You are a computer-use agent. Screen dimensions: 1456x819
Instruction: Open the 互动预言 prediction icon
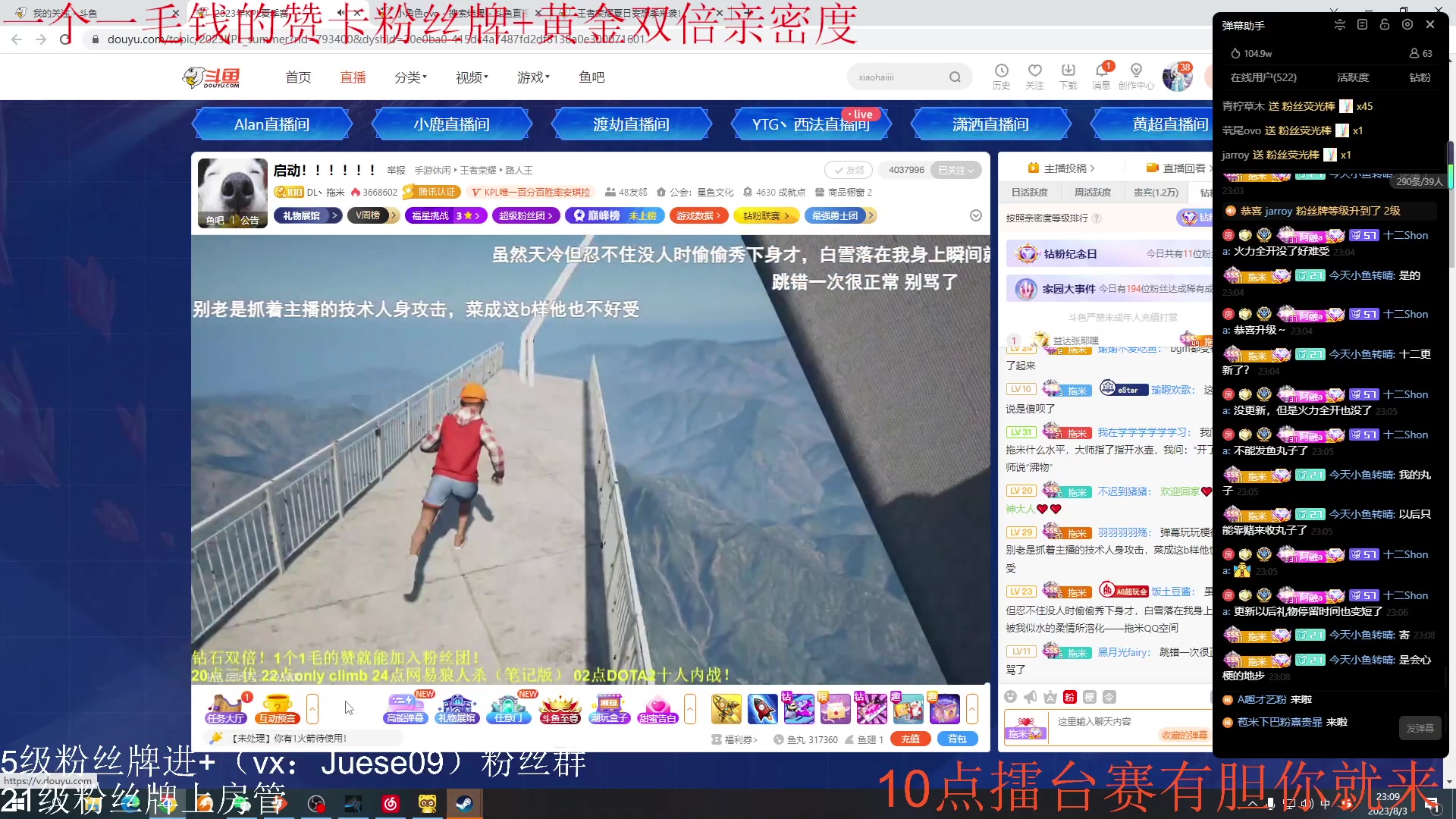pos(277,709)
